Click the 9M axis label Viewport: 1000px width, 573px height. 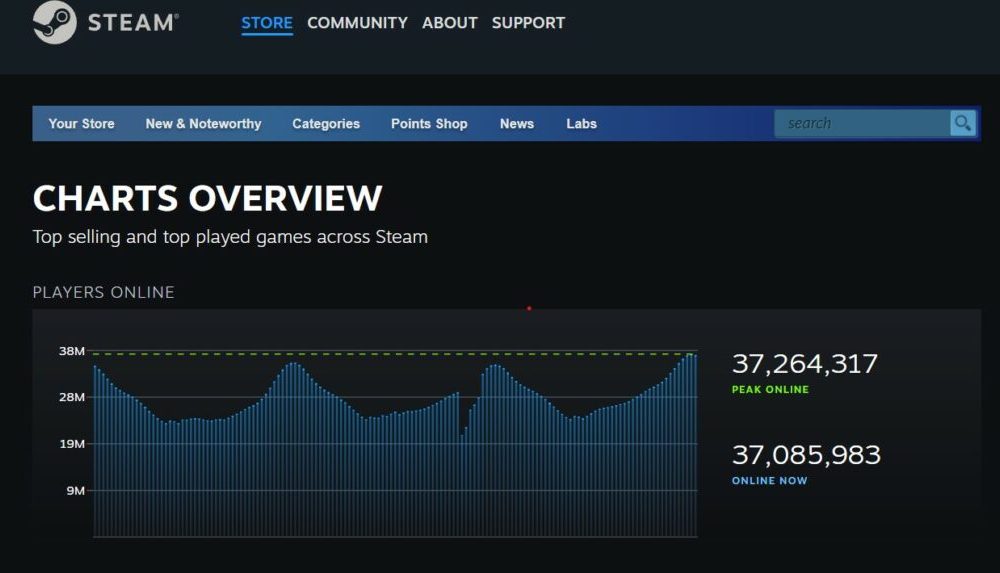(x=76, y=490)
